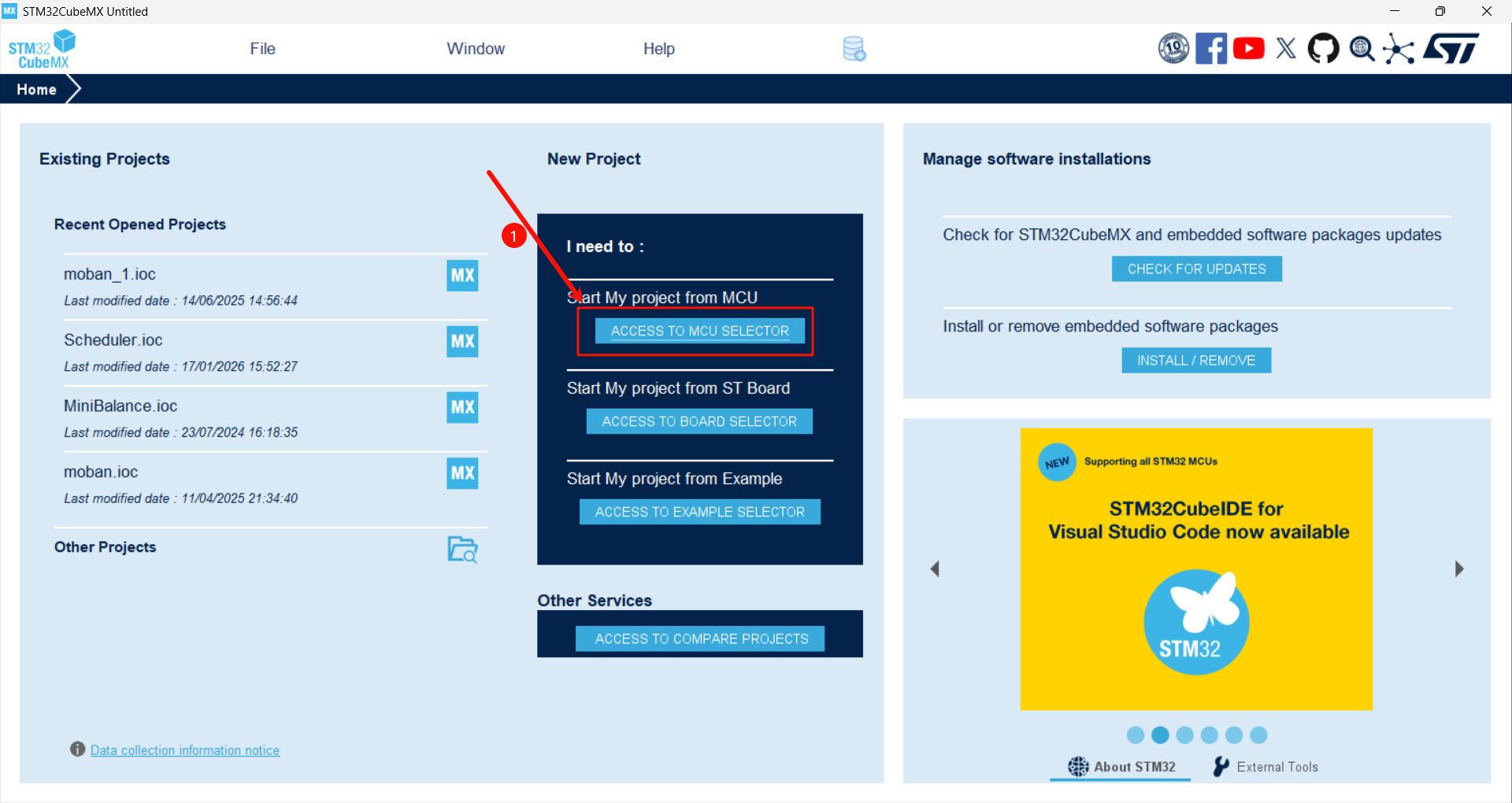1512x803 pixels.
Task: Show next banner slide
Action: [x=1459, y=568]
